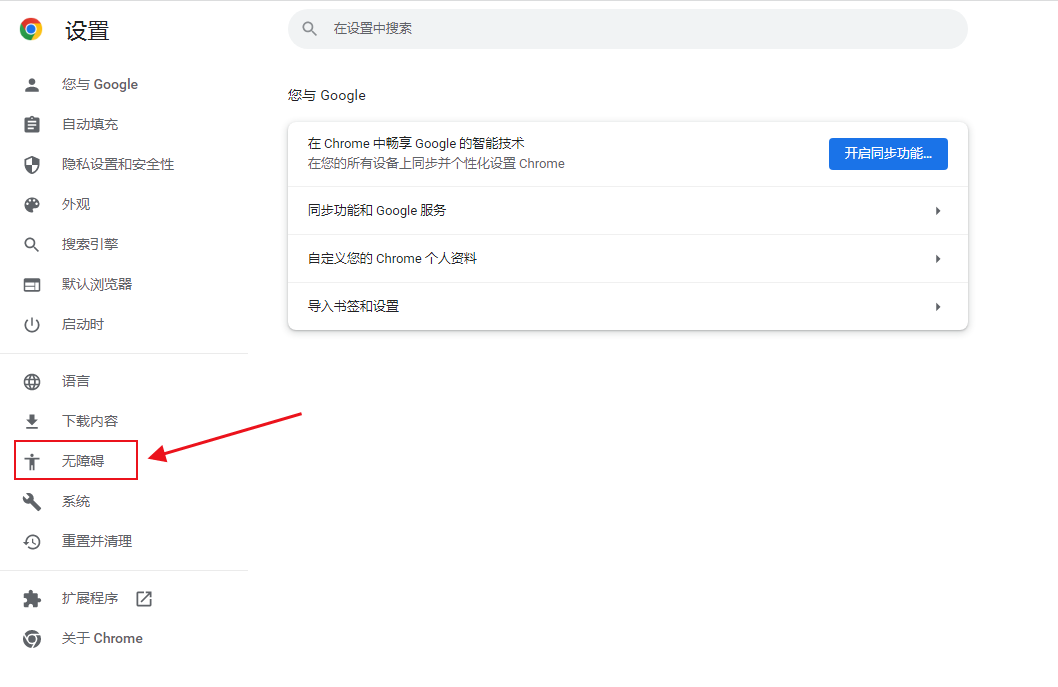This screenshot has height=687, width=1058.
Task: Click the Chrome logo next to 设置
Action: tap(31, 30)
